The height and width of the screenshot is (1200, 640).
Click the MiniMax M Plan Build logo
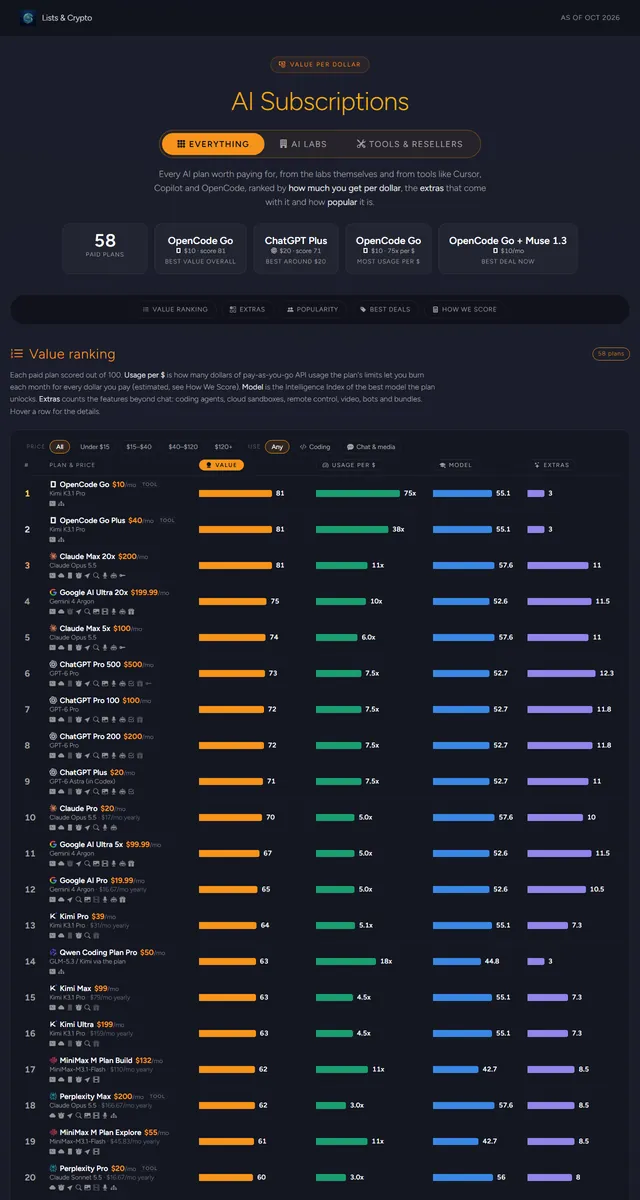click(53, 1060)
